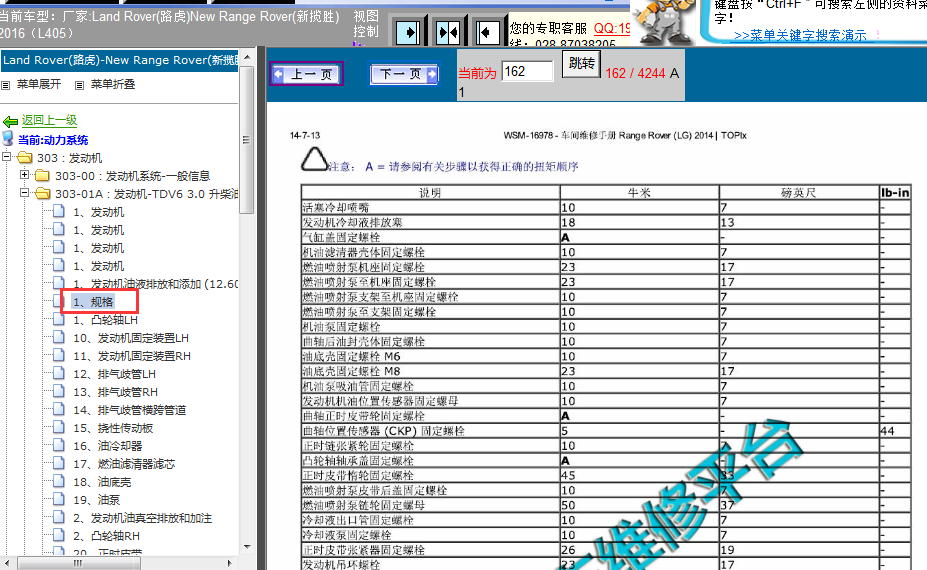The height and width of the screenshot is (570, 927).
Task: Click the 燃油喷射泵链轮固定螺母 cell
Action: pyautogui.click(x=430, y=505)
